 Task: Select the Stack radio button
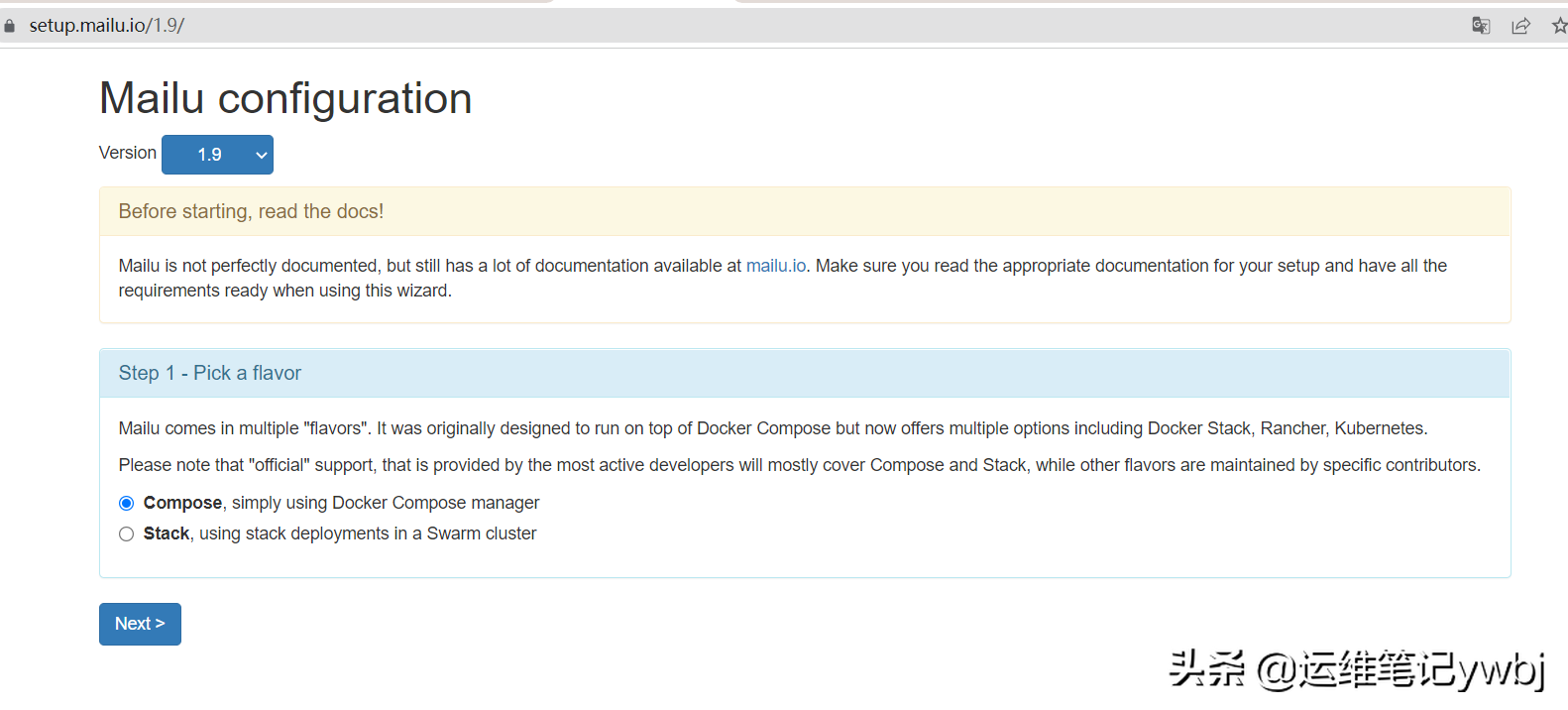click(x=127, y=534)
